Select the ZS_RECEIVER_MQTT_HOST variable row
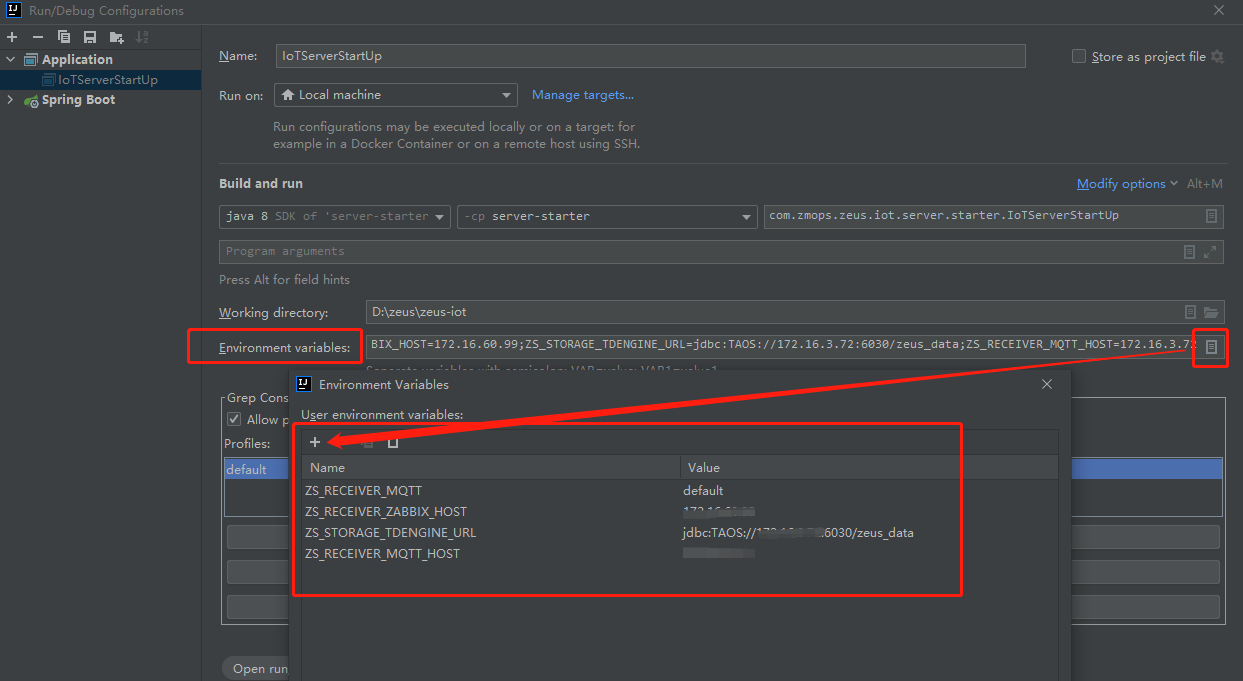Image resolution: width=1243 pixels, height=681 pixels. [680, 554]
